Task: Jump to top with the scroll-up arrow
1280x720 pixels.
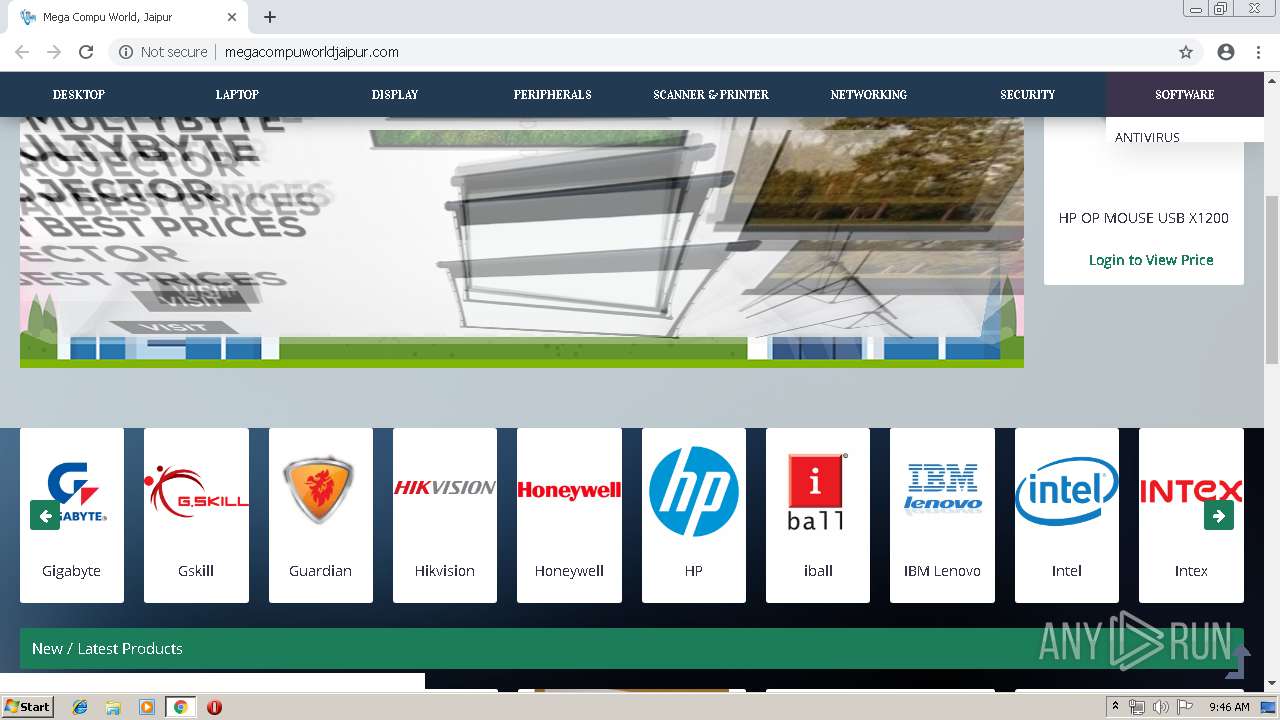Action: click(x=1239, y=661)
